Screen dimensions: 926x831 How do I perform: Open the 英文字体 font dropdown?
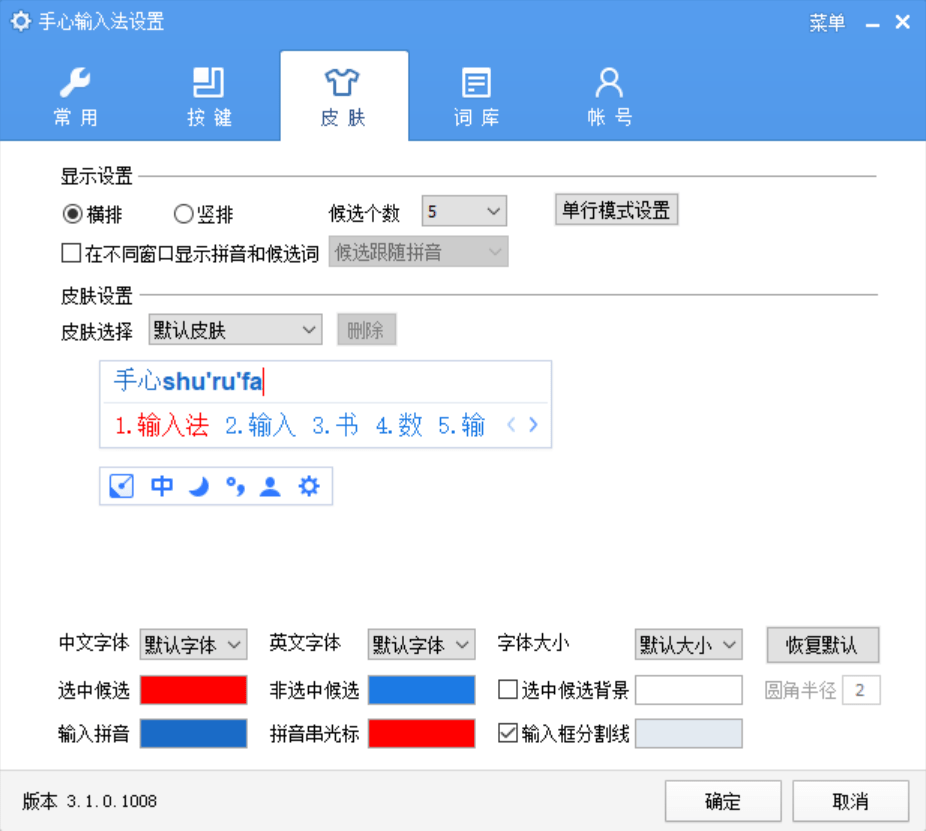(421, 644)
